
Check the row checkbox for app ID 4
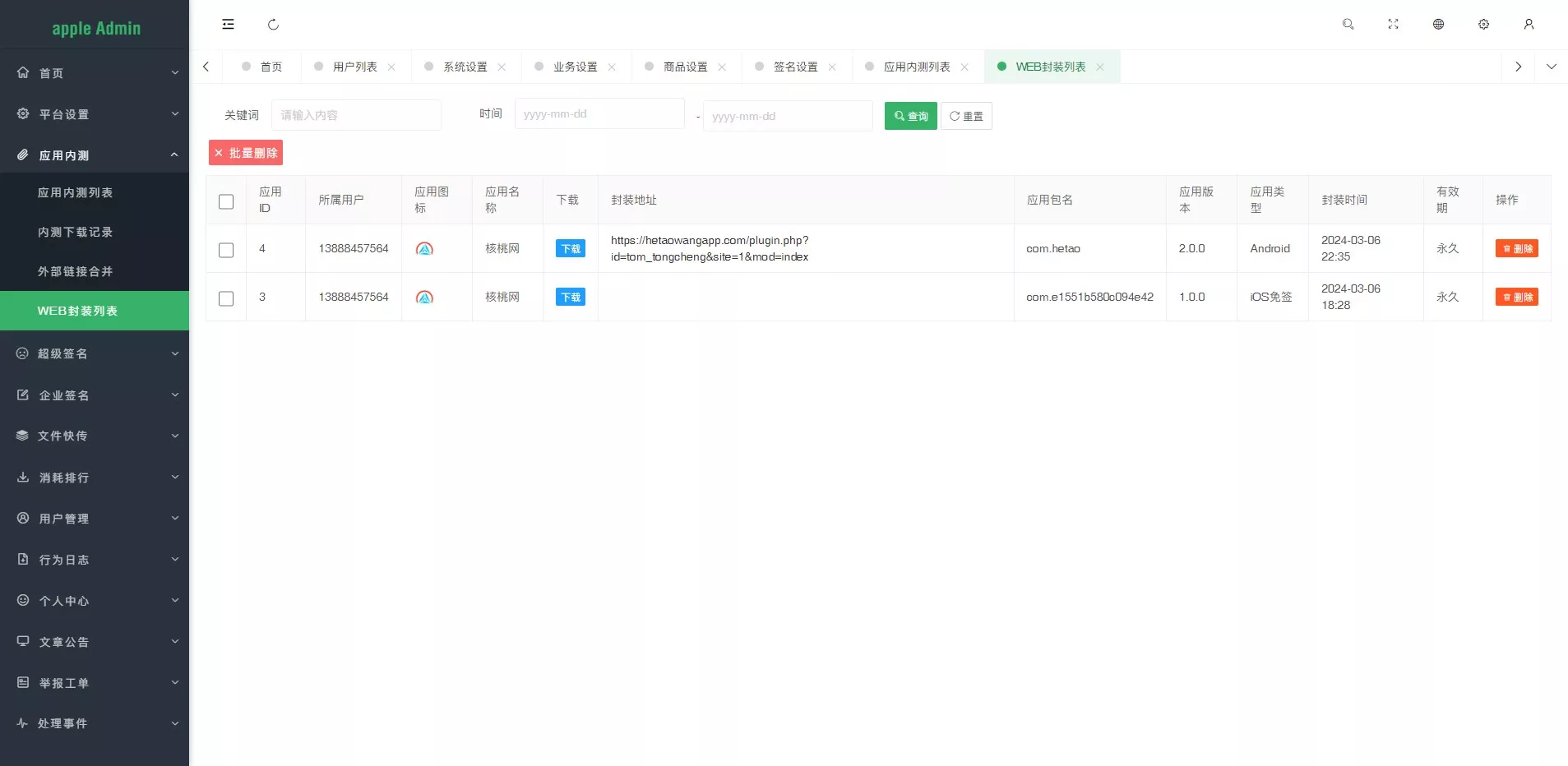[226, 250]
